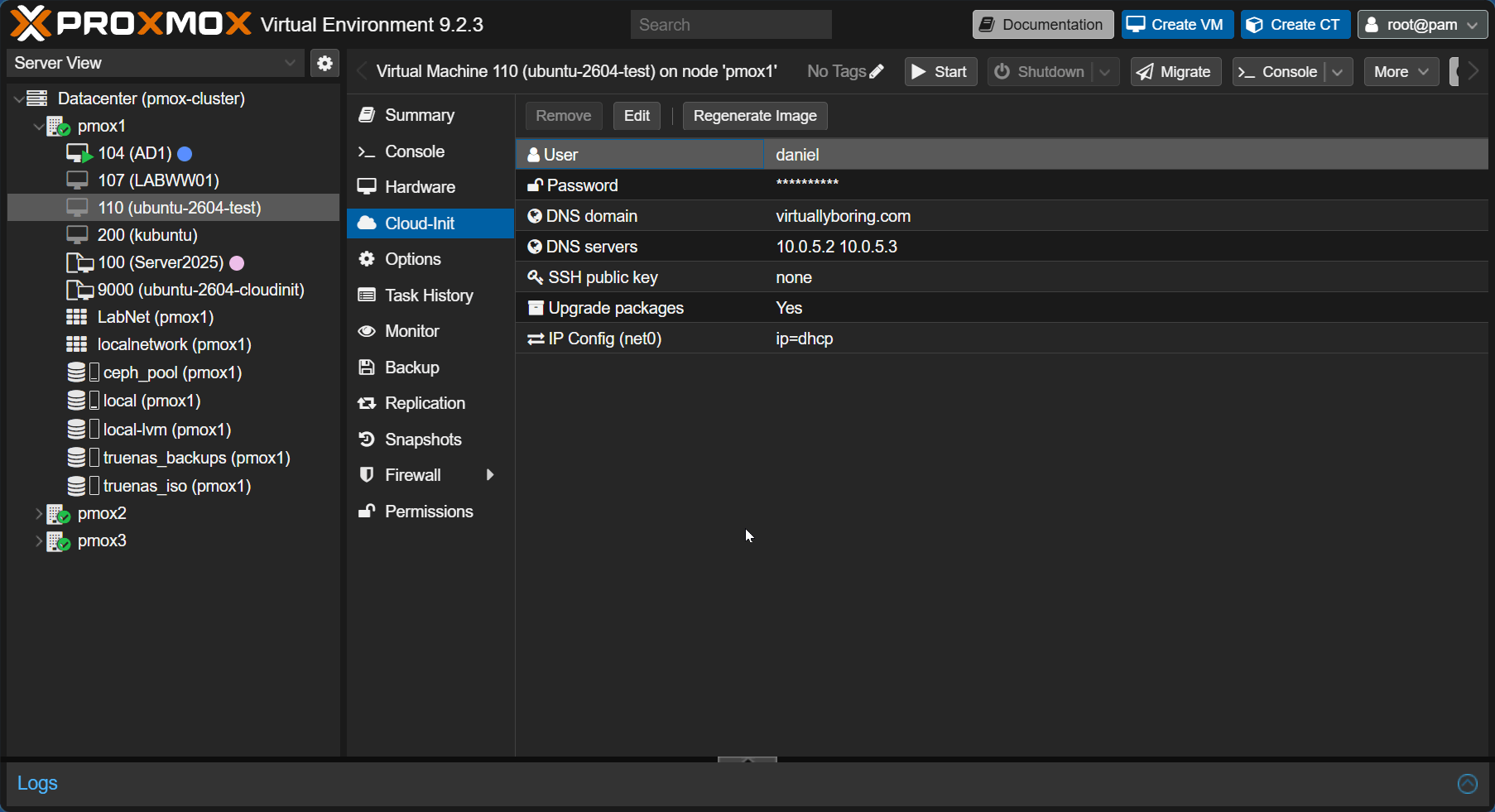
Task: Open the Shutdown options dropdown arrow
Action: pyautogui.click(x=1105, y=72)
